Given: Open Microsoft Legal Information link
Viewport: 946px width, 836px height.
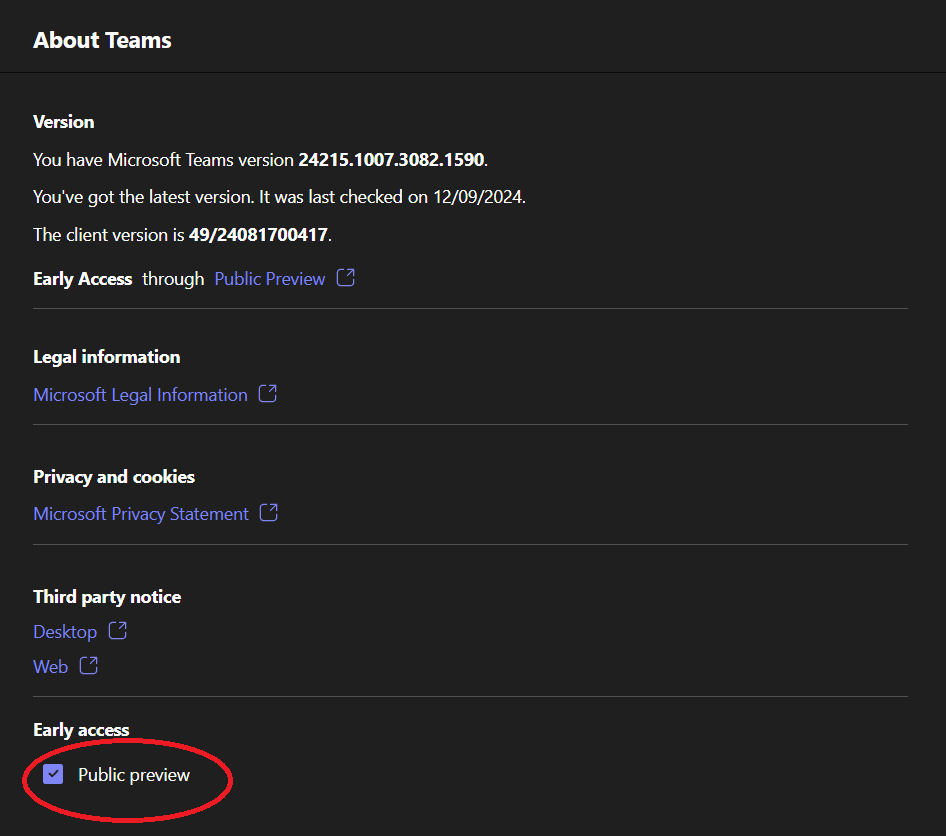Looking at the screenshot, I should 141,394.
